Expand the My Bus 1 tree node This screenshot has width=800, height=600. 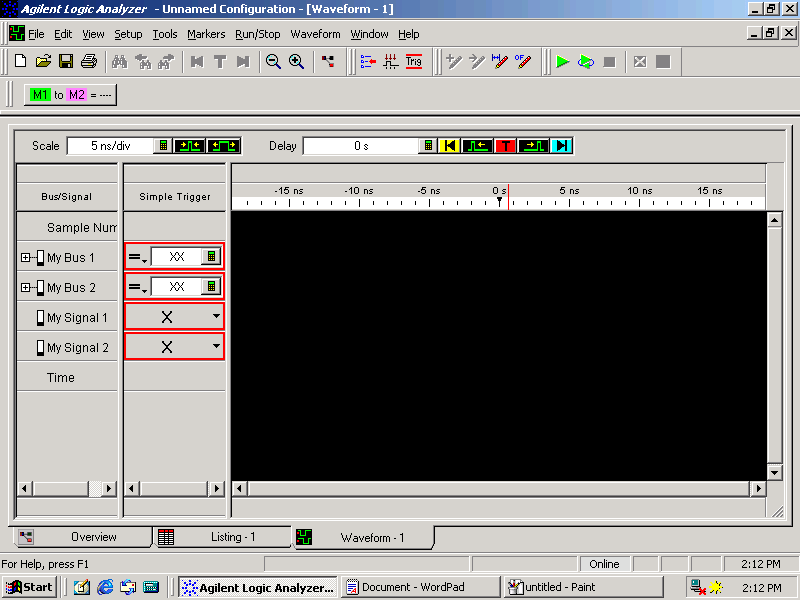coord(25,258)
